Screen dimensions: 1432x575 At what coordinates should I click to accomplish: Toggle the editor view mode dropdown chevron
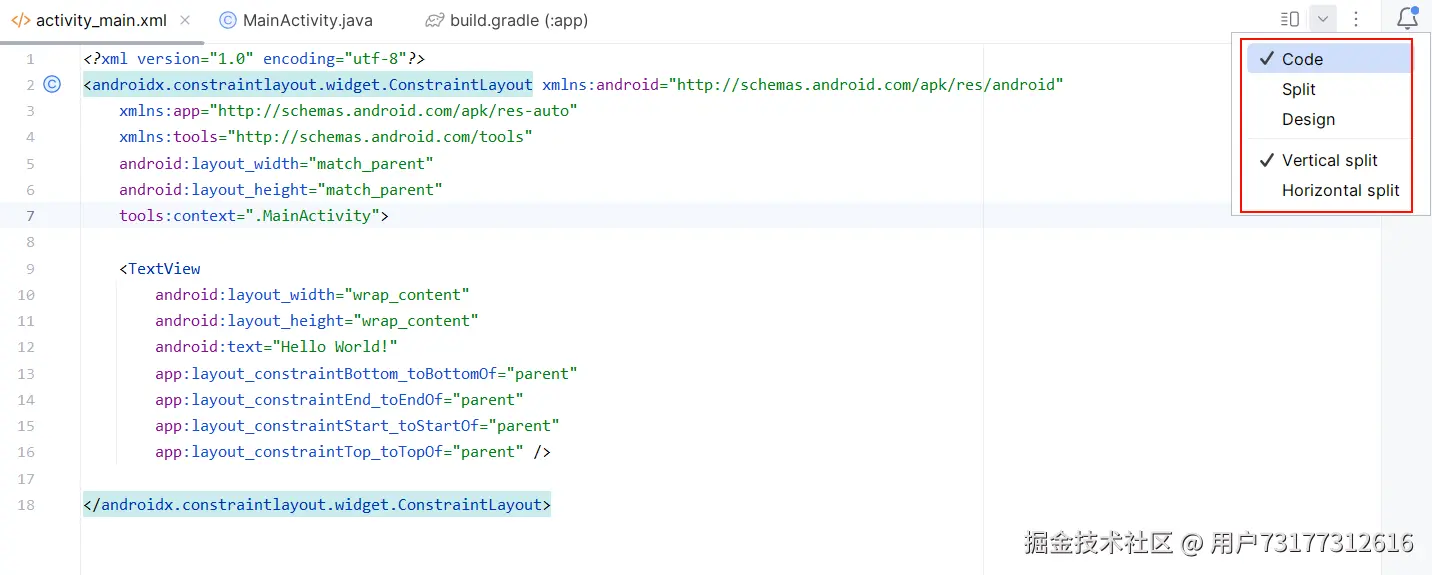pos(1322,19)
